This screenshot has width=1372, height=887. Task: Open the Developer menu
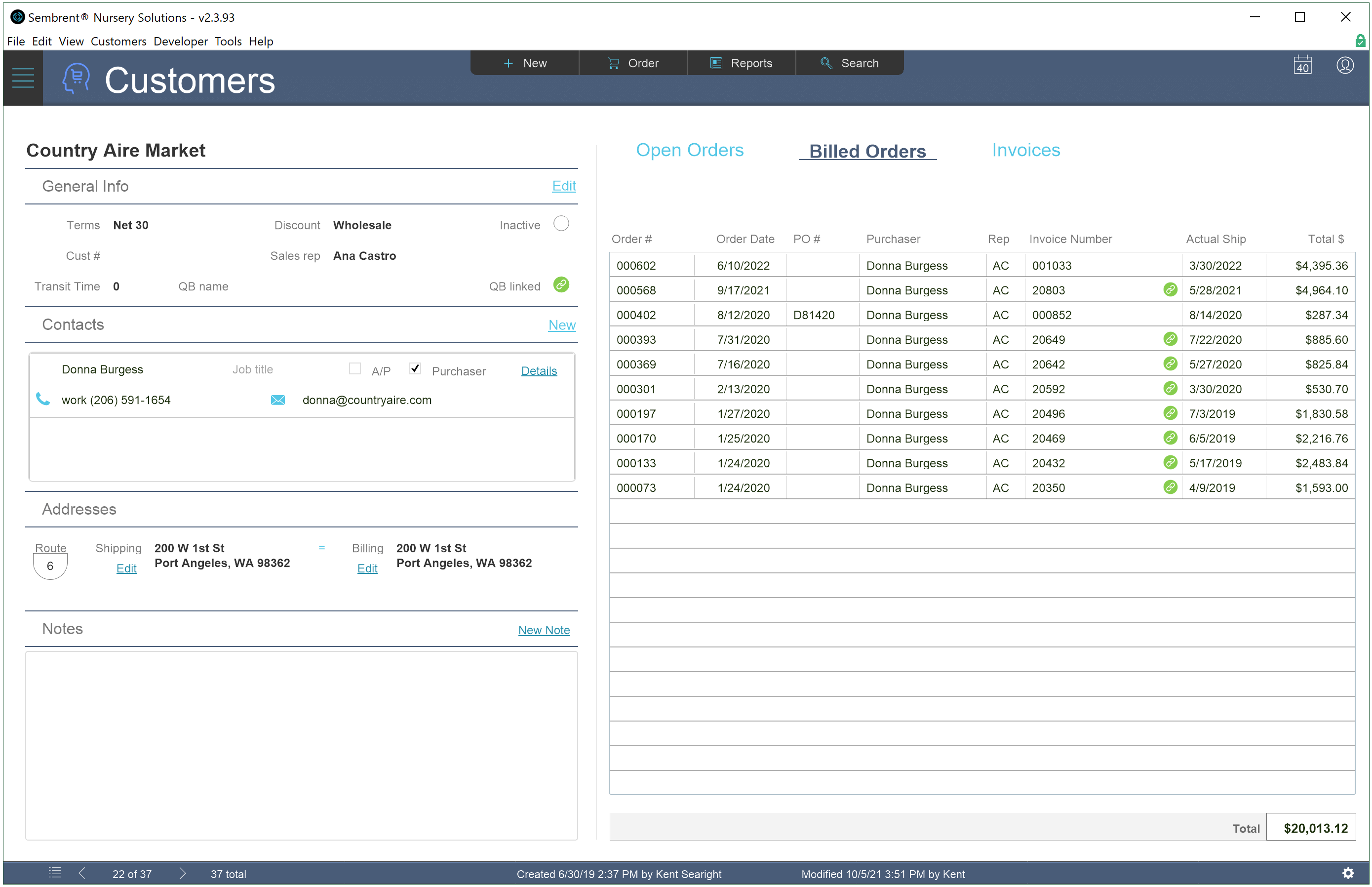(180, 41)
